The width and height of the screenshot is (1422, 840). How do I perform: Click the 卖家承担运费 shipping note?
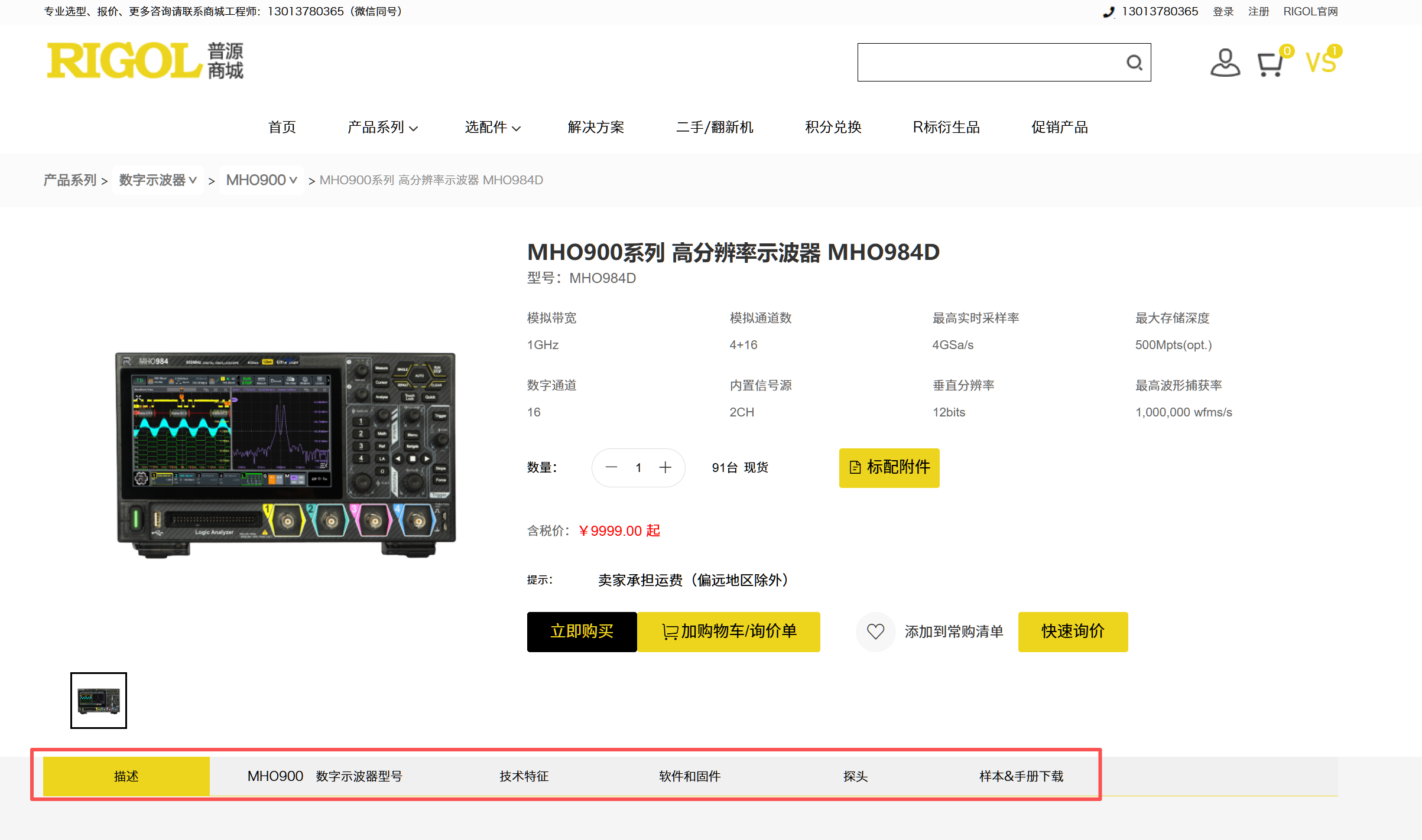click(x=694, y=580)
